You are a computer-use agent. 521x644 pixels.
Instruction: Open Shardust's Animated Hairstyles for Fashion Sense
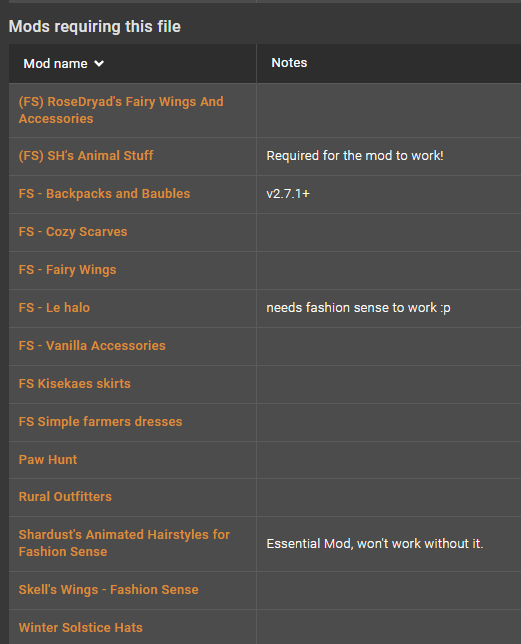124,543
